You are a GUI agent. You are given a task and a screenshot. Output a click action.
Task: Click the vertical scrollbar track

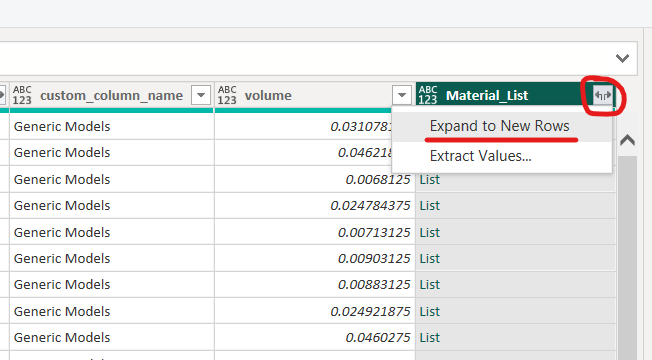[x=627, y=258]
